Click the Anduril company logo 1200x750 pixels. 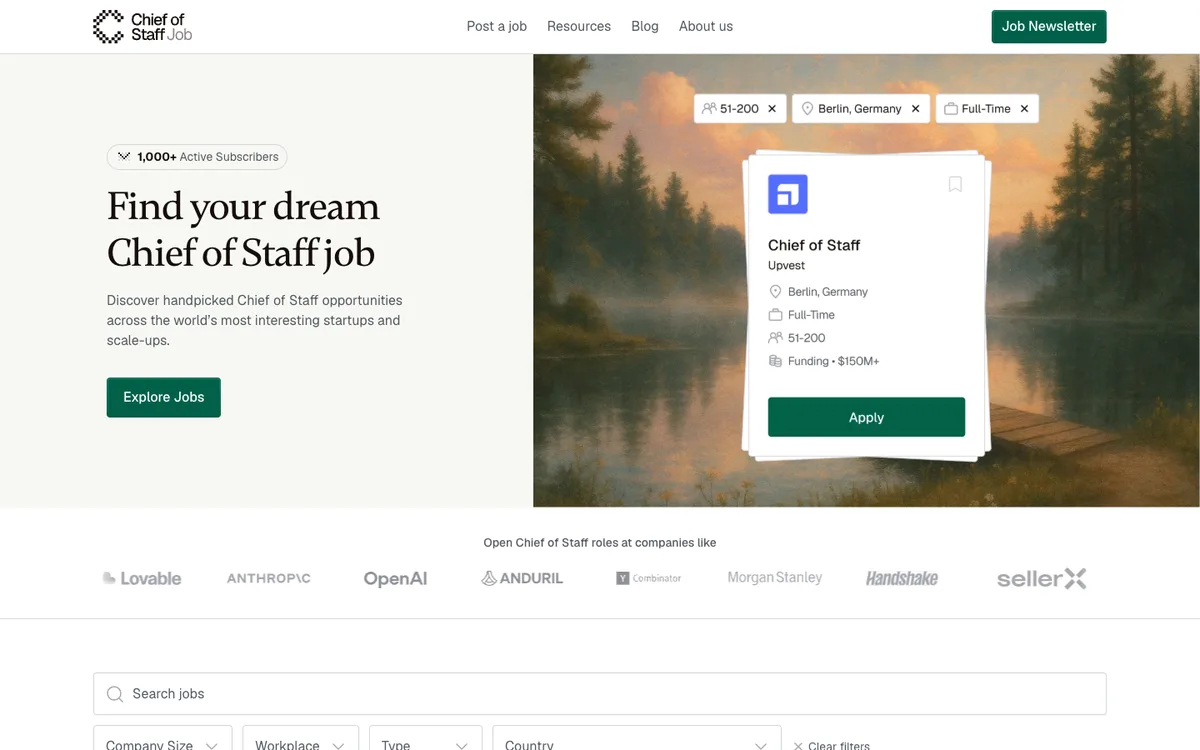pyautogui.click(x=522, y=578)
